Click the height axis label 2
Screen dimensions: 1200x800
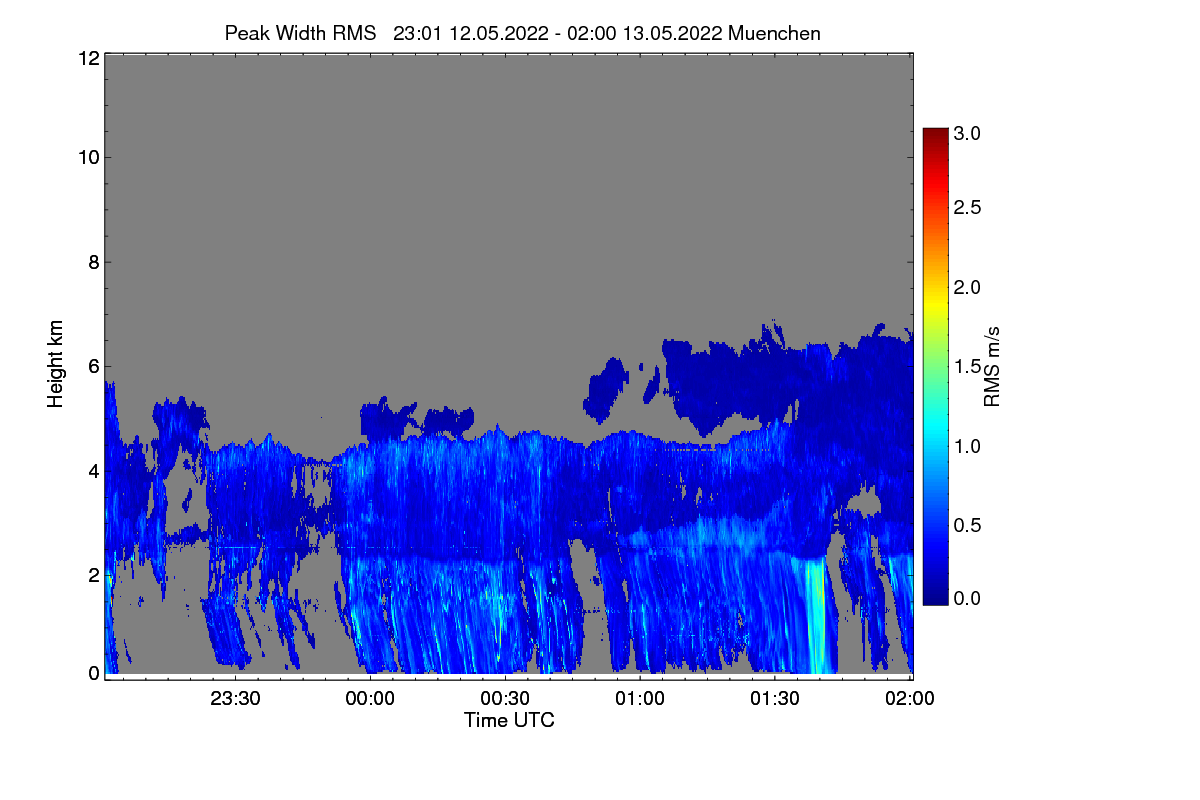tap(93, 575)
